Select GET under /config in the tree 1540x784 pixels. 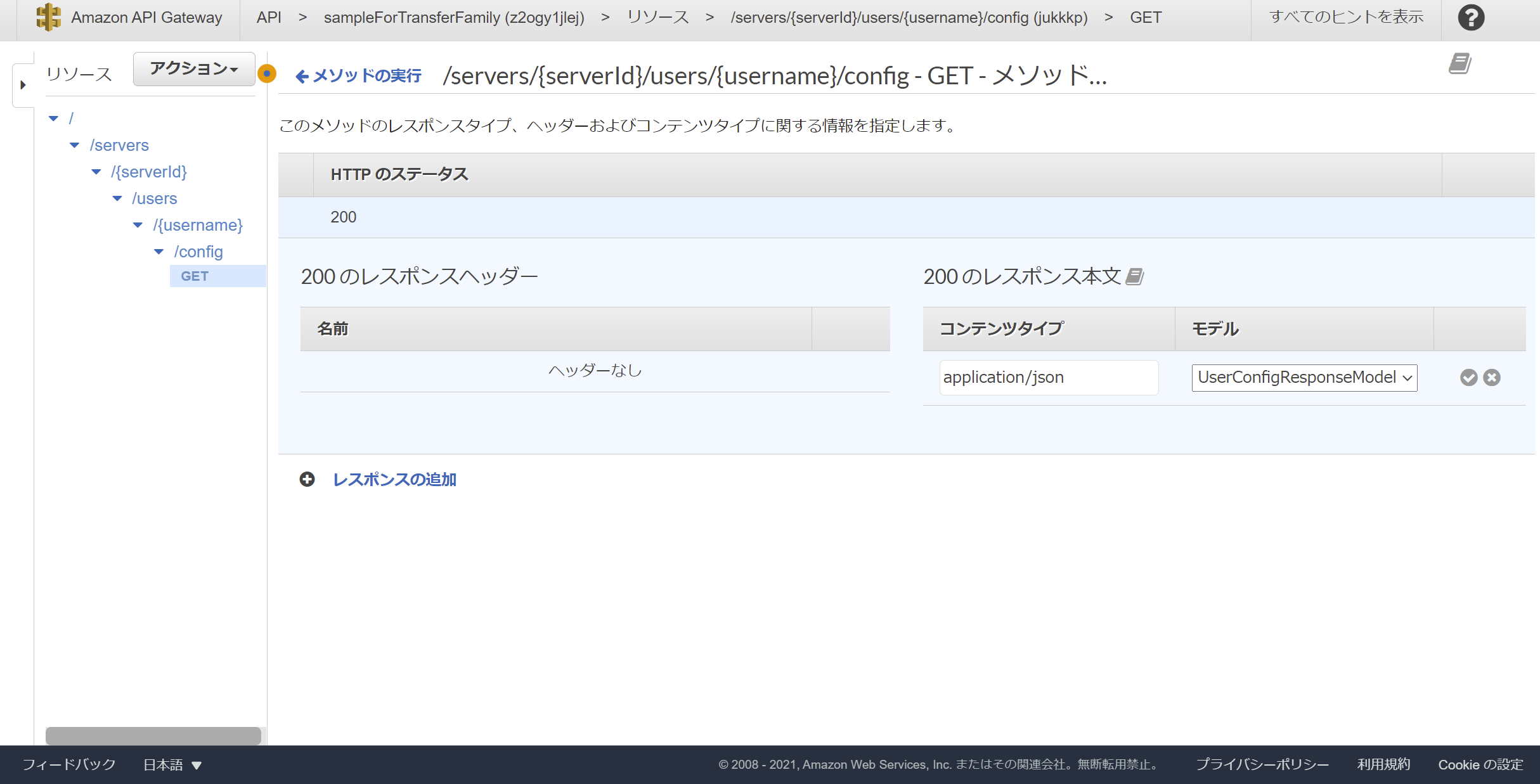(x=195, y=276)
